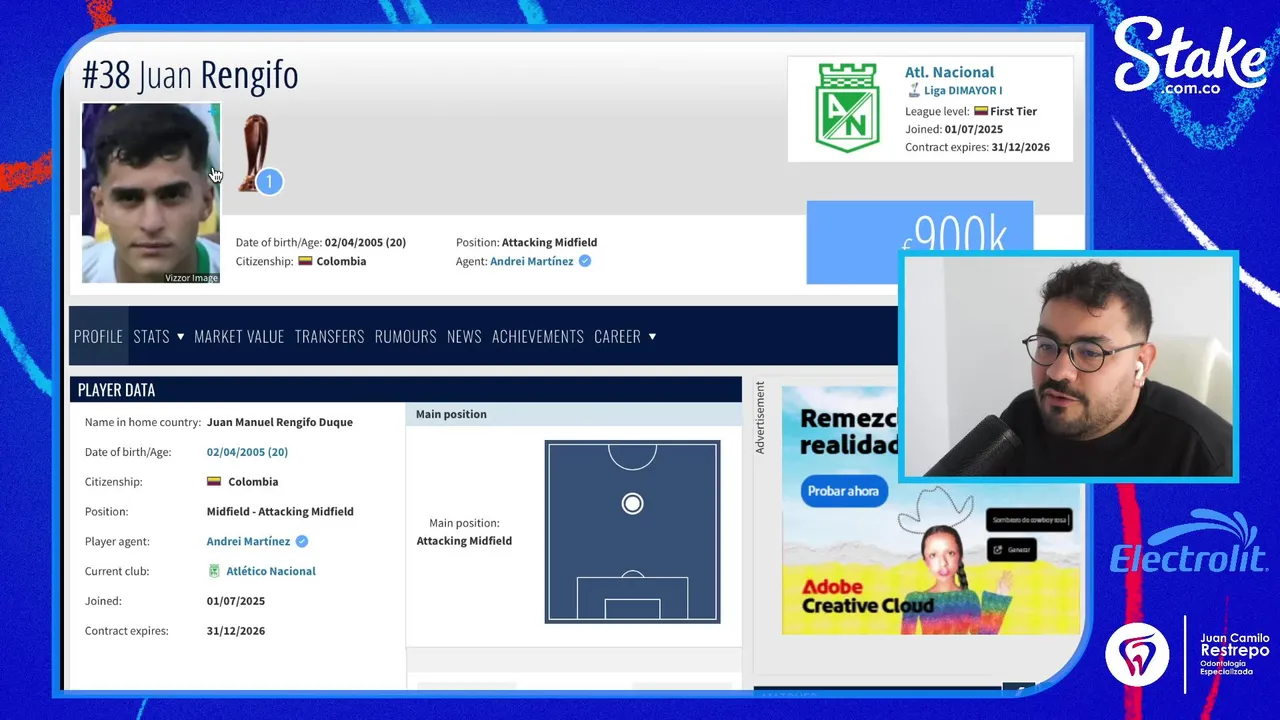Click the Probar ahora ad button
Image resolution: width=1280 pixels, height=720 pixels.
point(844,491)
